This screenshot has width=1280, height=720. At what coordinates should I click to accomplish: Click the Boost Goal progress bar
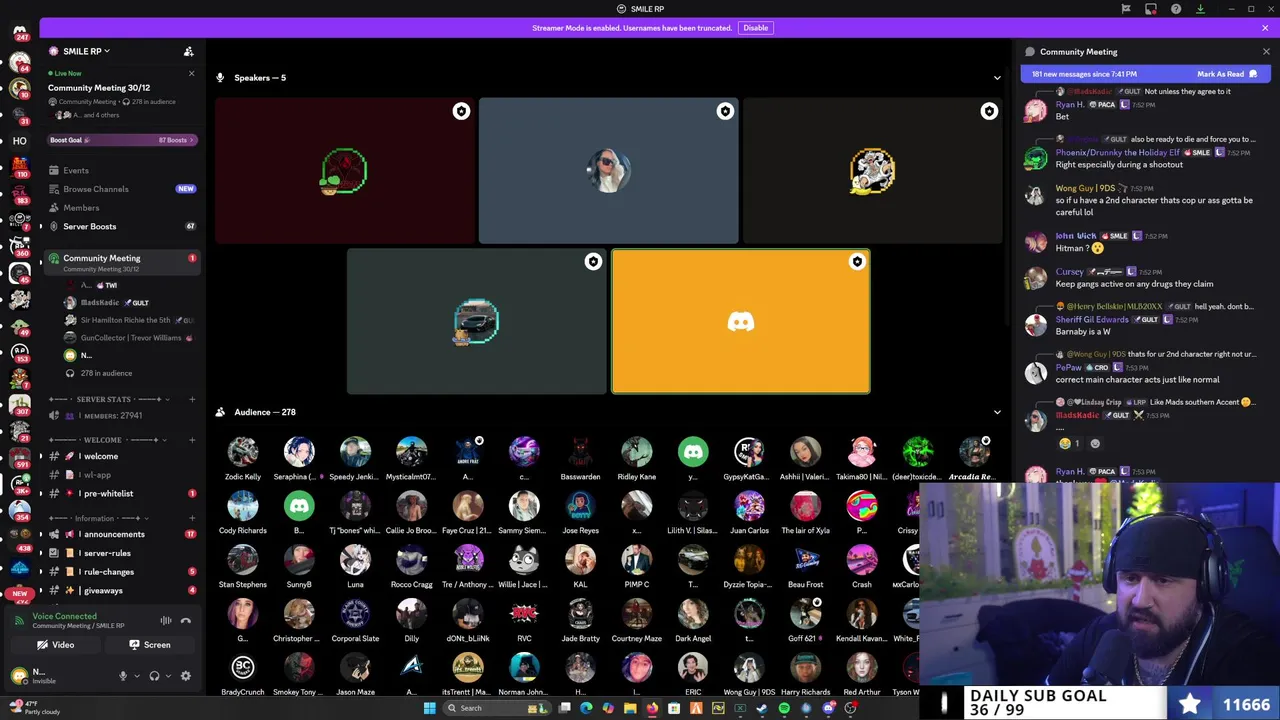tap(121, 140)
